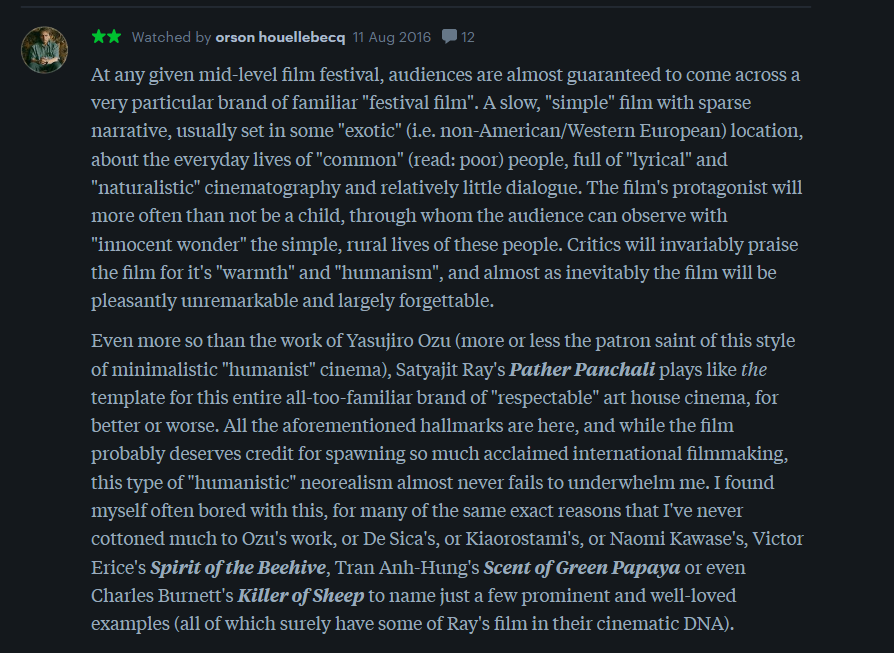Click the first green rating star
This screenshot has width=894, height=653.
(99, 36)
